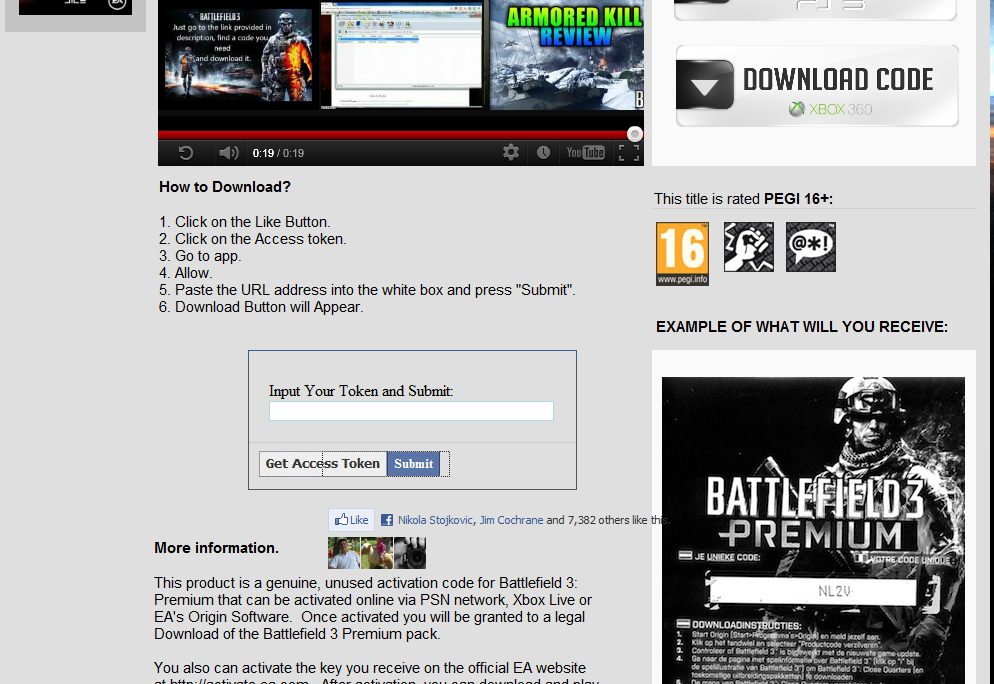Click the Facebook logo icon
Screen dimensions: 994x684
point(387,520)
